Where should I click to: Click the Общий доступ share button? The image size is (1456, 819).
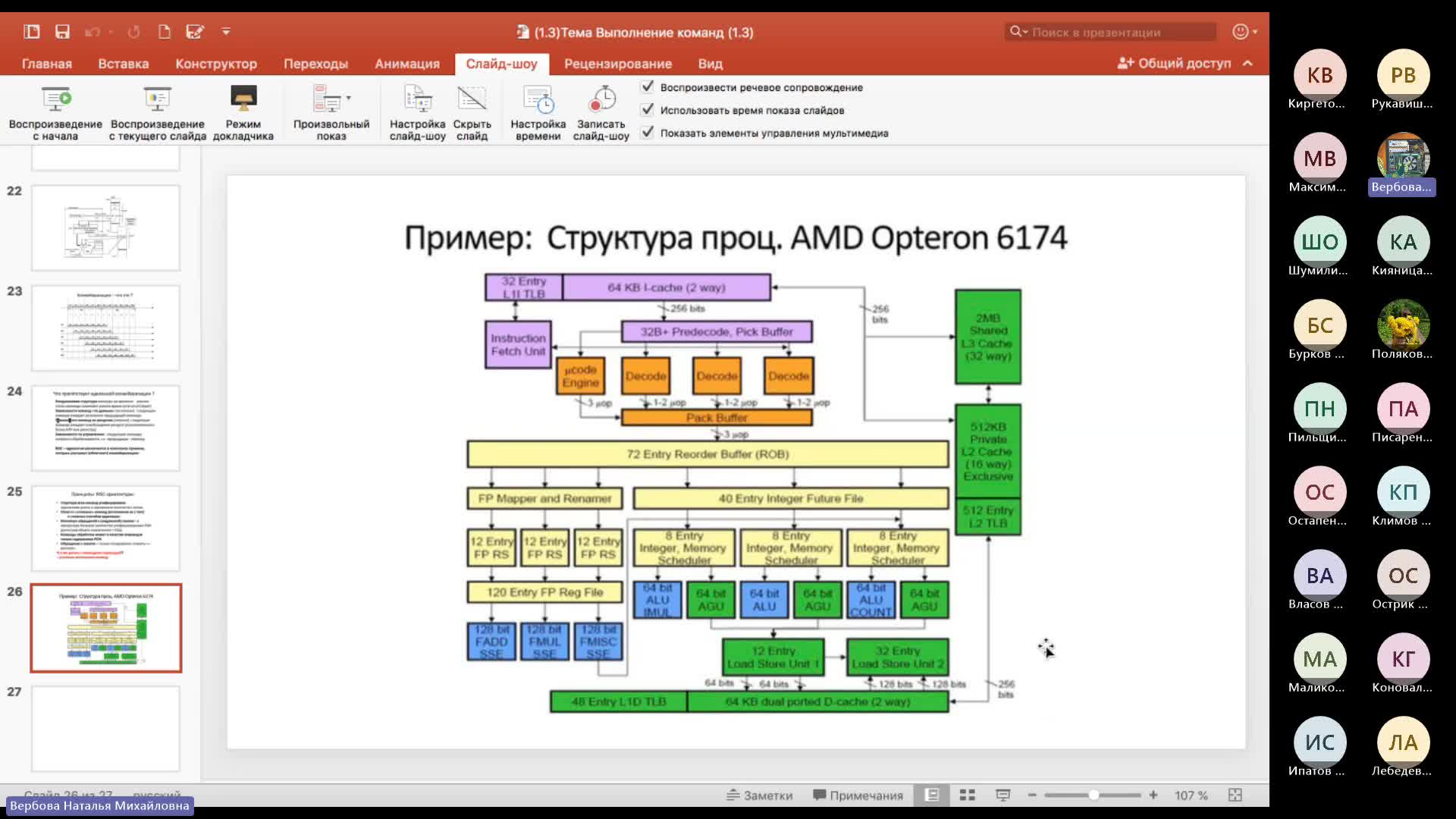(1175, 64)
